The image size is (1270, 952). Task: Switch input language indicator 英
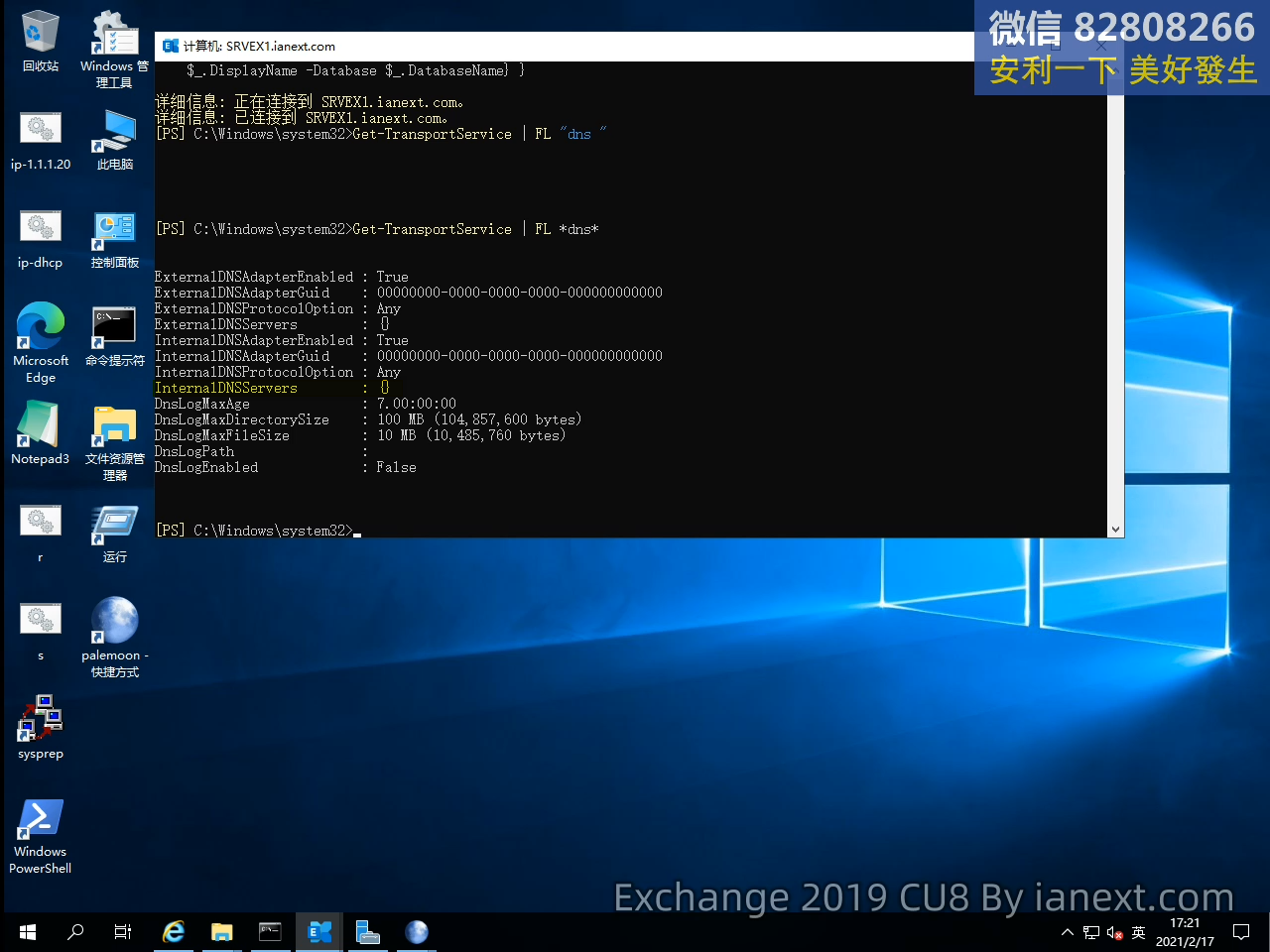1138,932
